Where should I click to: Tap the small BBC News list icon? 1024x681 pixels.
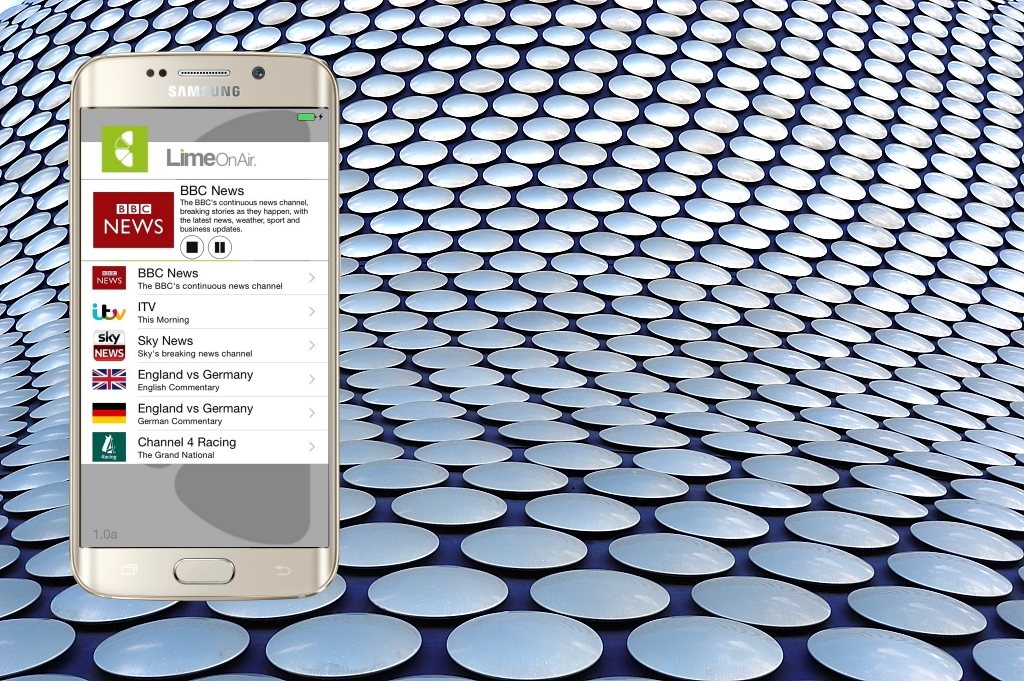[109, 278]
